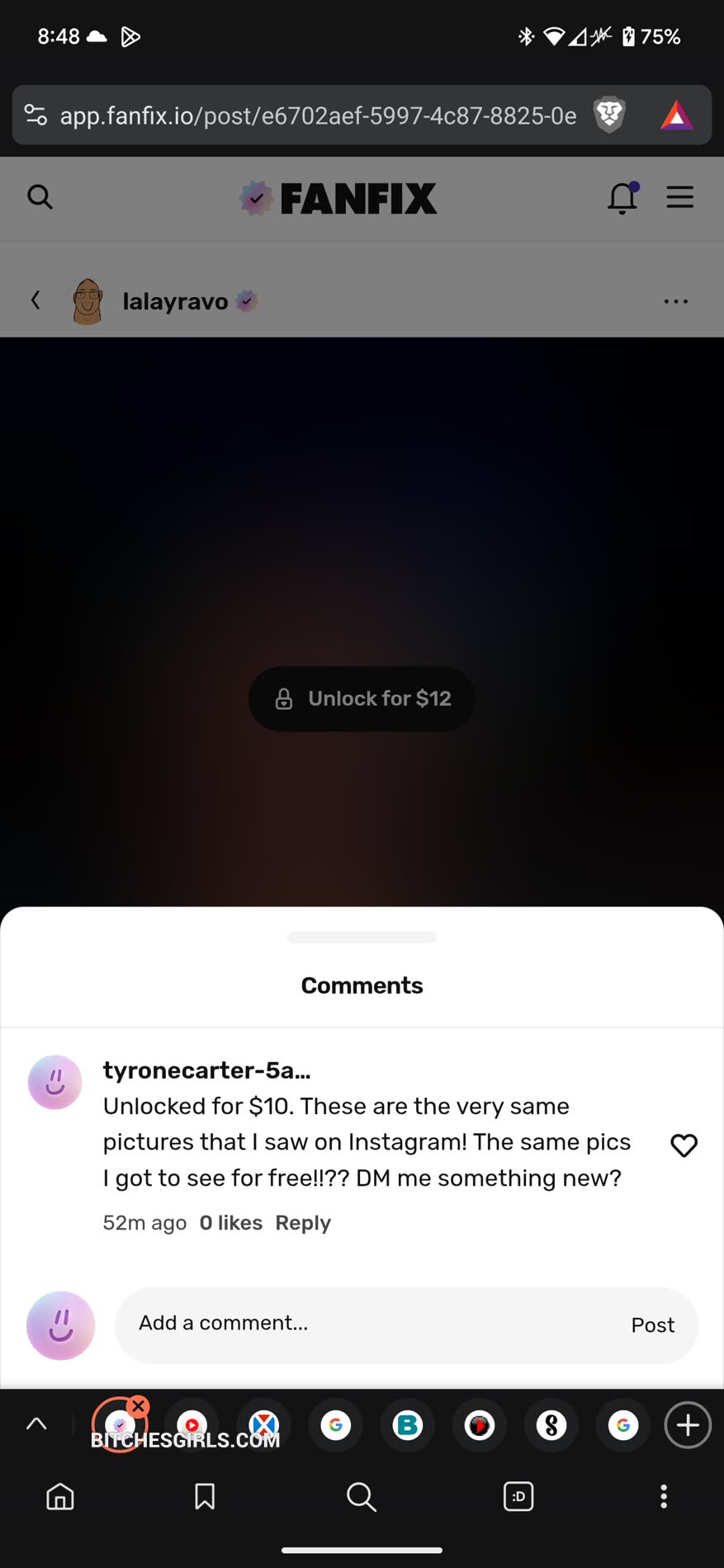The height and width of the screenshot is (1568, 724).
Task: Open Brave Rewards triangle icon
Action: [x=676, y=116]
